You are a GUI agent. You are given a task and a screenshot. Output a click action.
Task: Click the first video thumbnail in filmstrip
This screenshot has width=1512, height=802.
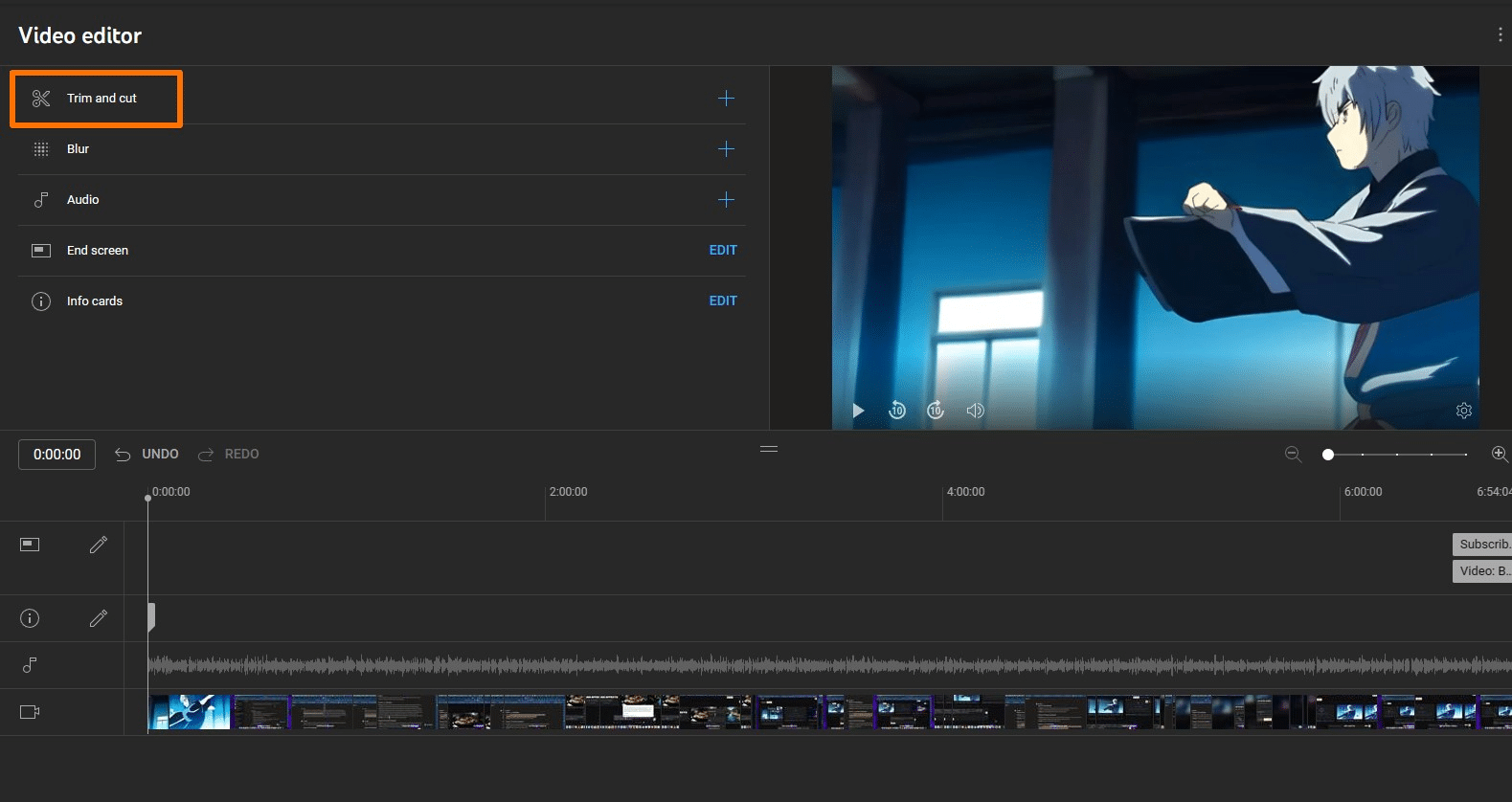pyautogui.click(x=191, y=712)
